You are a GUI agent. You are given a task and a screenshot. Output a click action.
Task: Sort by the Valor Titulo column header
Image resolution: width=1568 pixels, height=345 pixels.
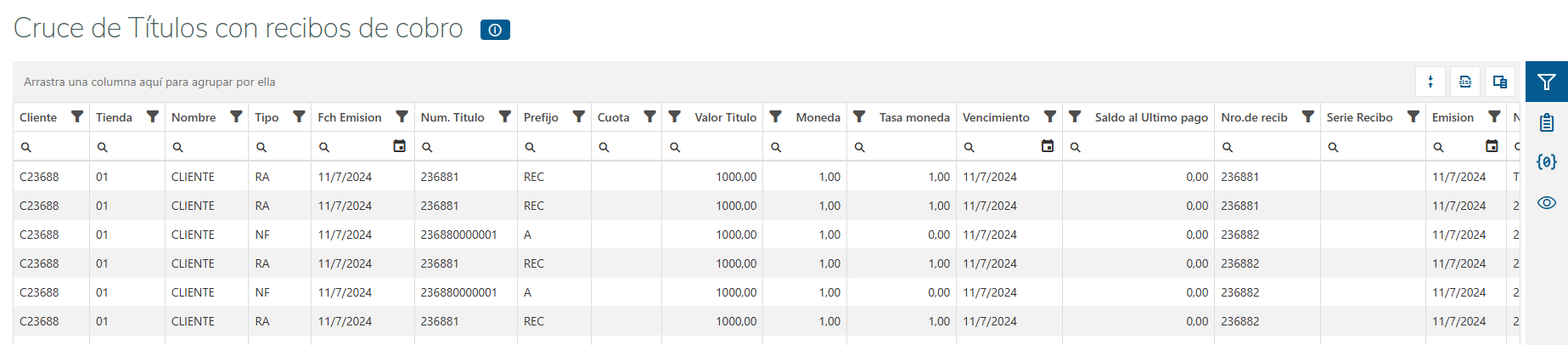pos(725,117)
